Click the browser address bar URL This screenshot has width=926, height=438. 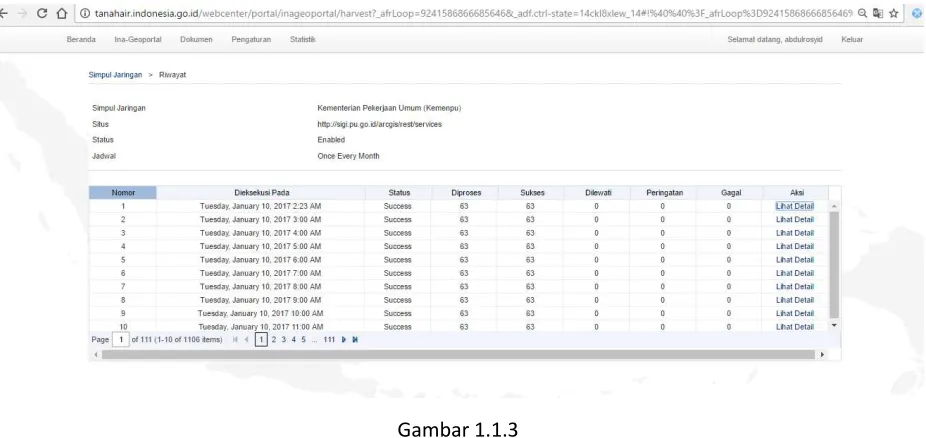coord(472,13)
